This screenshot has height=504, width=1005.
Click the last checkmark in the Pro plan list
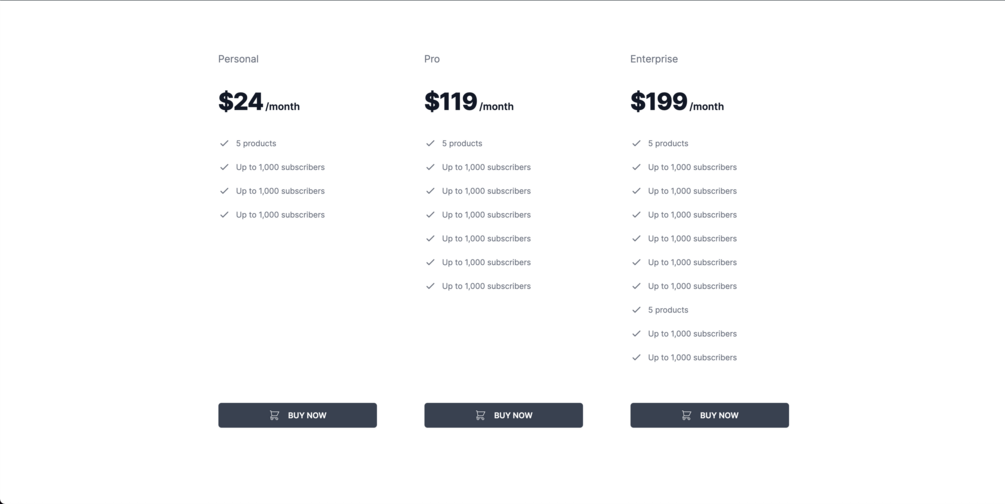tap(430, 286)
